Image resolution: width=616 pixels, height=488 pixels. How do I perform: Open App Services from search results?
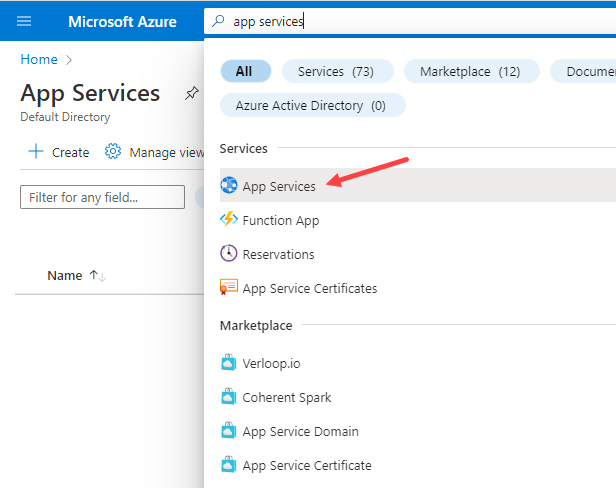[x=418, y=185]
